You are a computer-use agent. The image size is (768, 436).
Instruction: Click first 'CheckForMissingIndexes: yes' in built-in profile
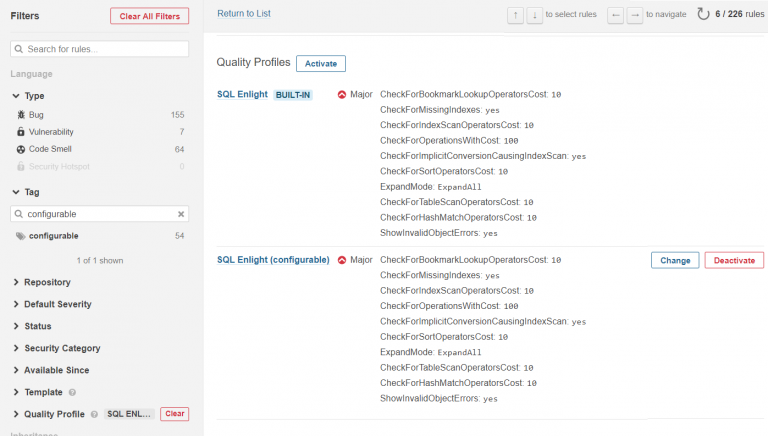(440, 110)
